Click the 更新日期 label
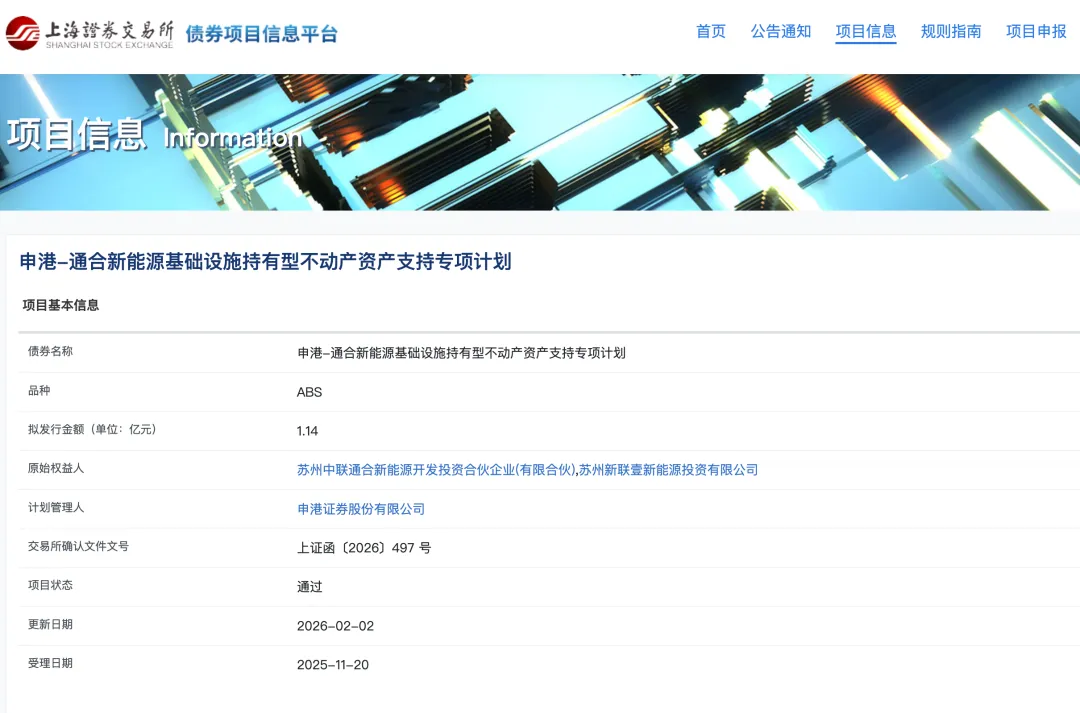Viewport: 1080px width, 713px height. 50,625
